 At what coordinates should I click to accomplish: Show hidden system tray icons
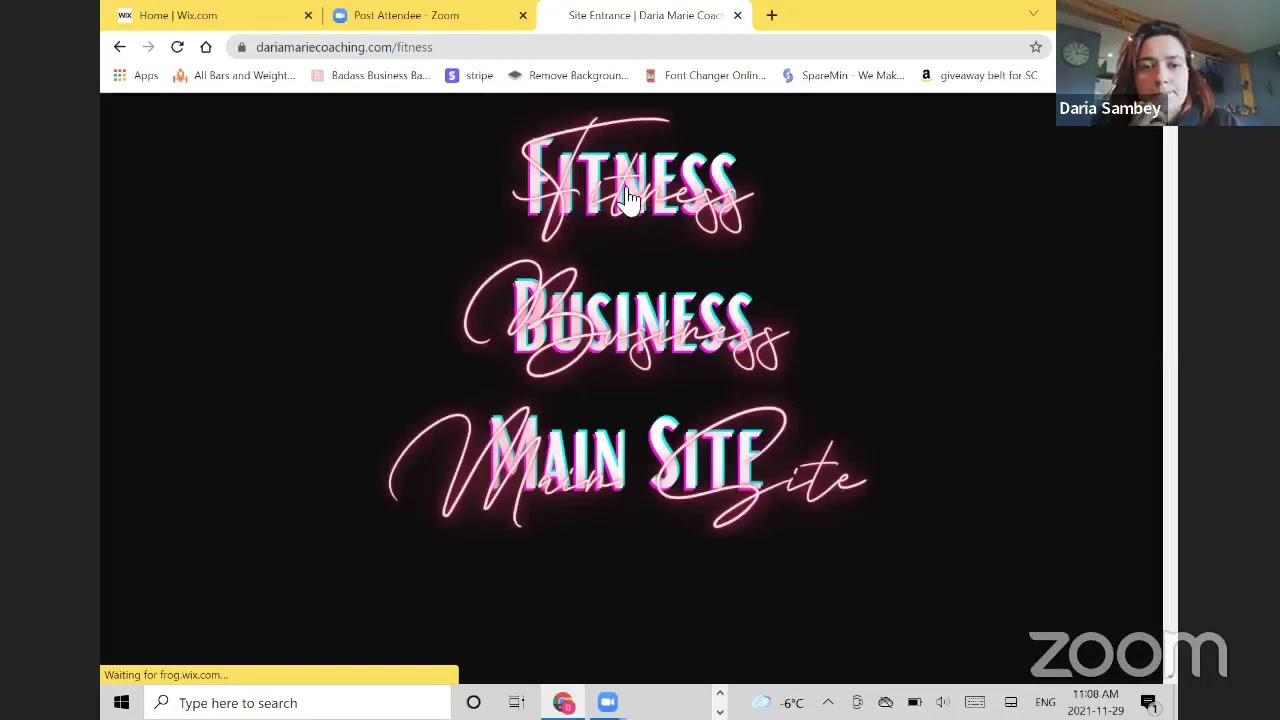click(x=828, y=702)
